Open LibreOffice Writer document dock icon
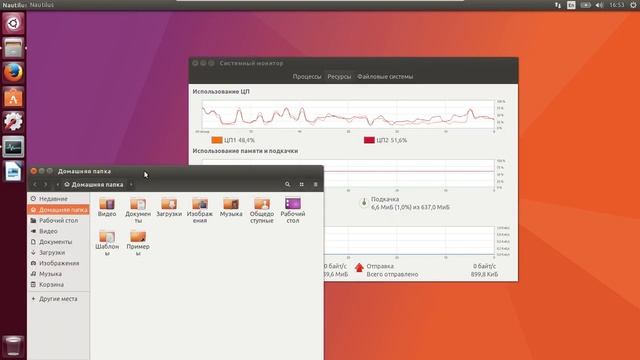Screen dimensions: 640x360 click(x=13, y=171)
